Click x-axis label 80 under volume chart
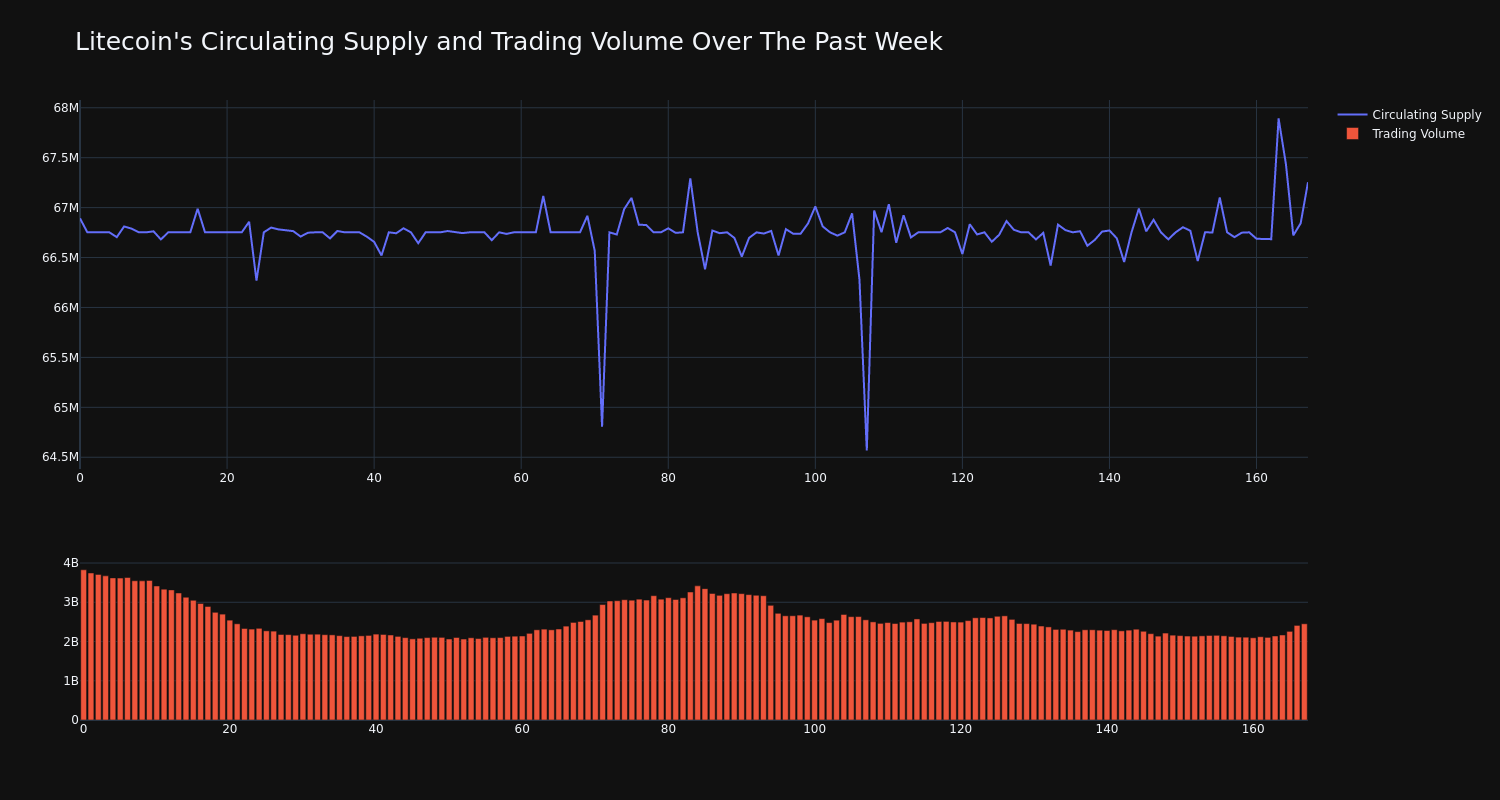Screen dimensions: 1500x800 point(668,729)
